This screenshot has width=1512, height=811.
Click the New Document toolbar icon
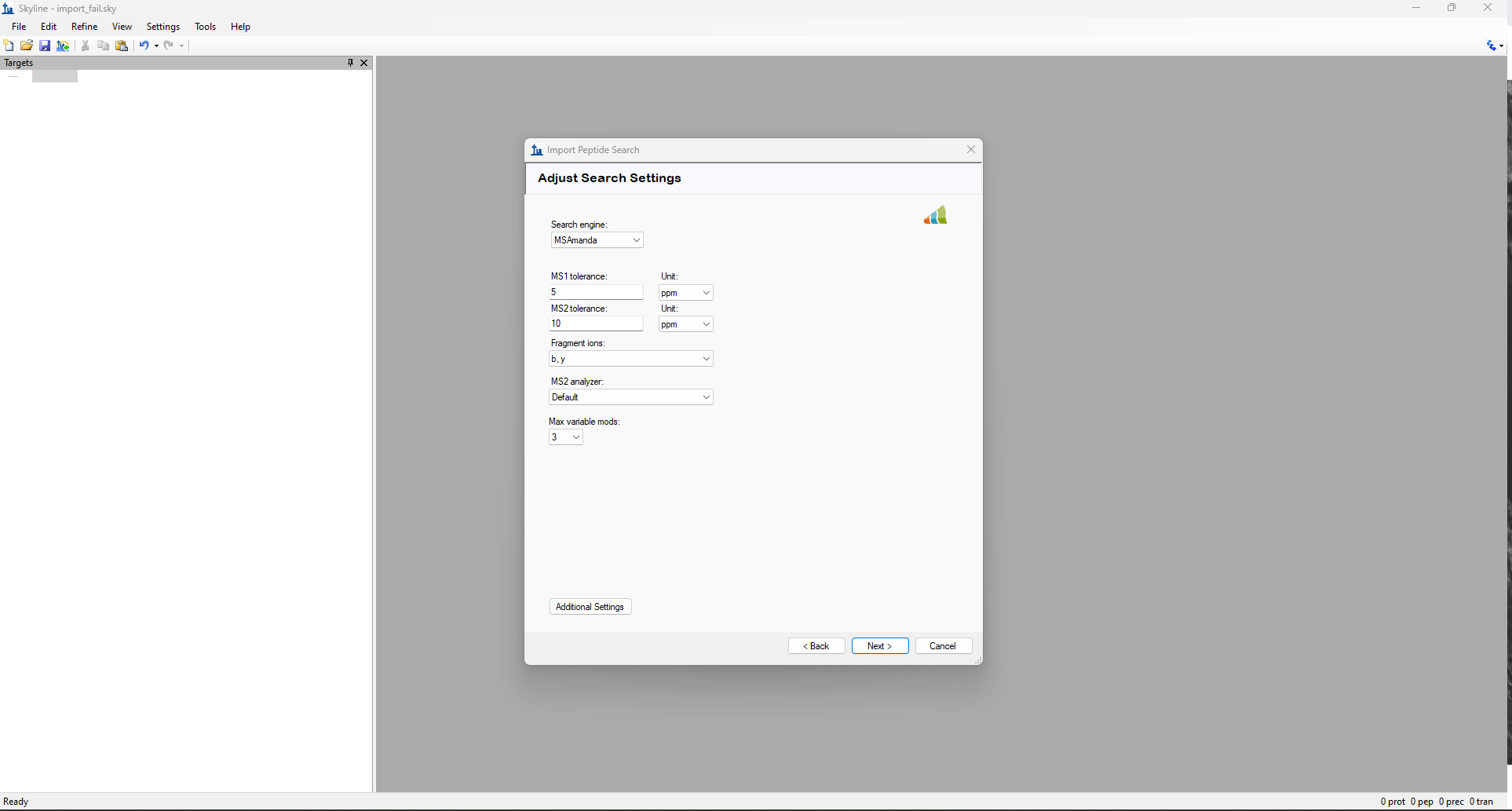point(9,46)
